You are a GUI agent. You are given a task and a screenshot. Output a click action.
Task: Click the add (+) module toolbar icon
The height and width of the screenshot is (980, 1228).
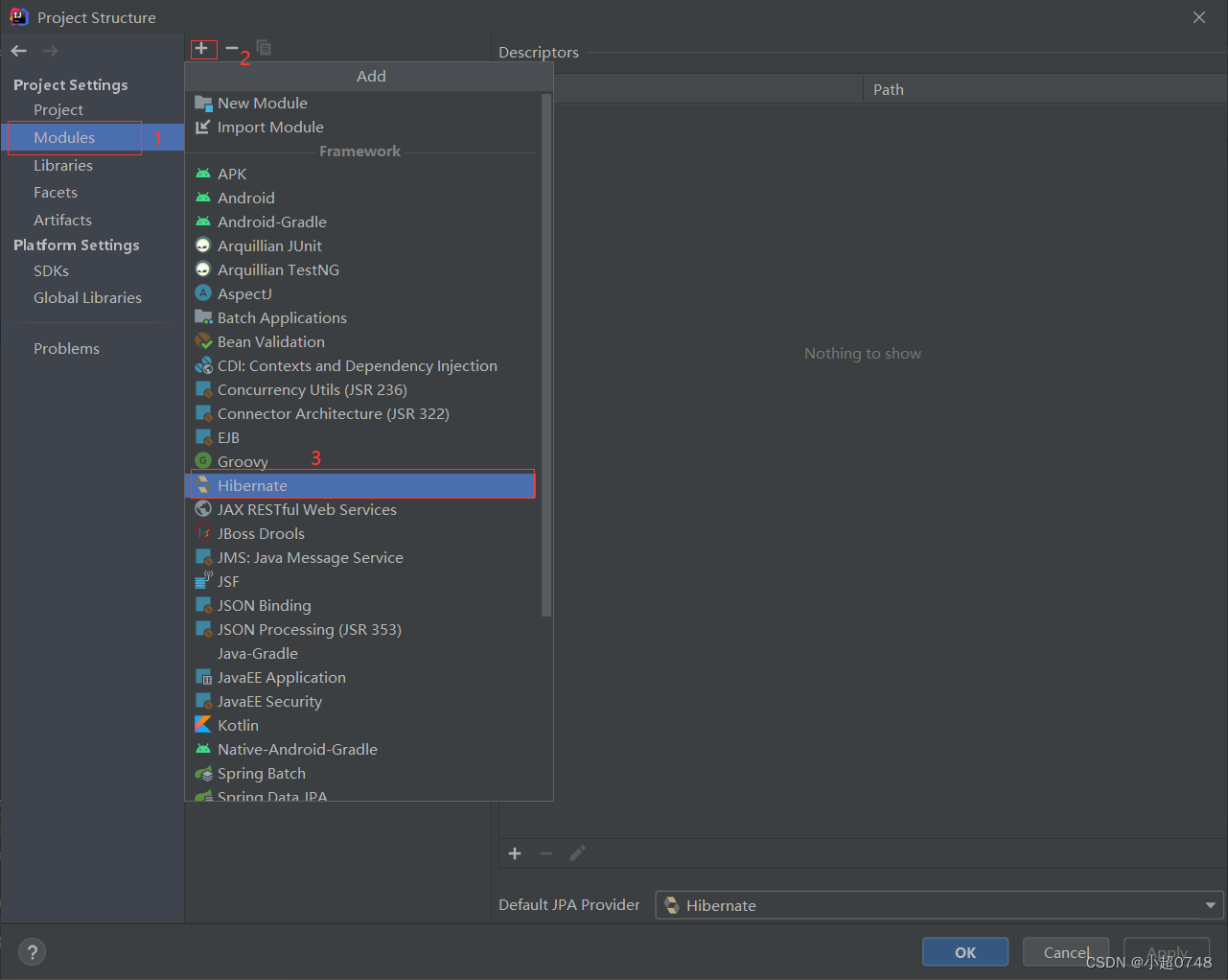(201, 48)
